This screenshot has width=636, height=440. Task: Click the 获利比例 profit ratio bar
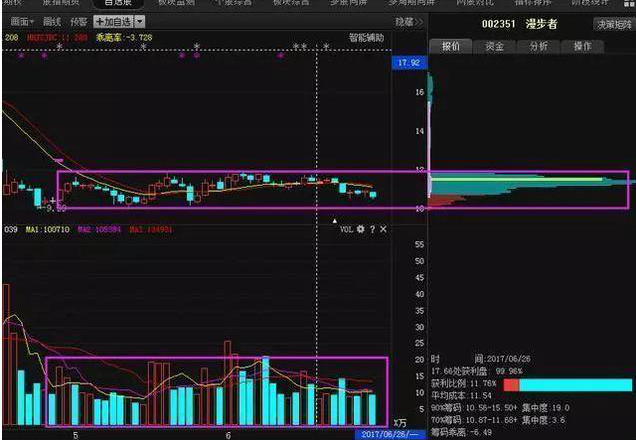(567, 385)
